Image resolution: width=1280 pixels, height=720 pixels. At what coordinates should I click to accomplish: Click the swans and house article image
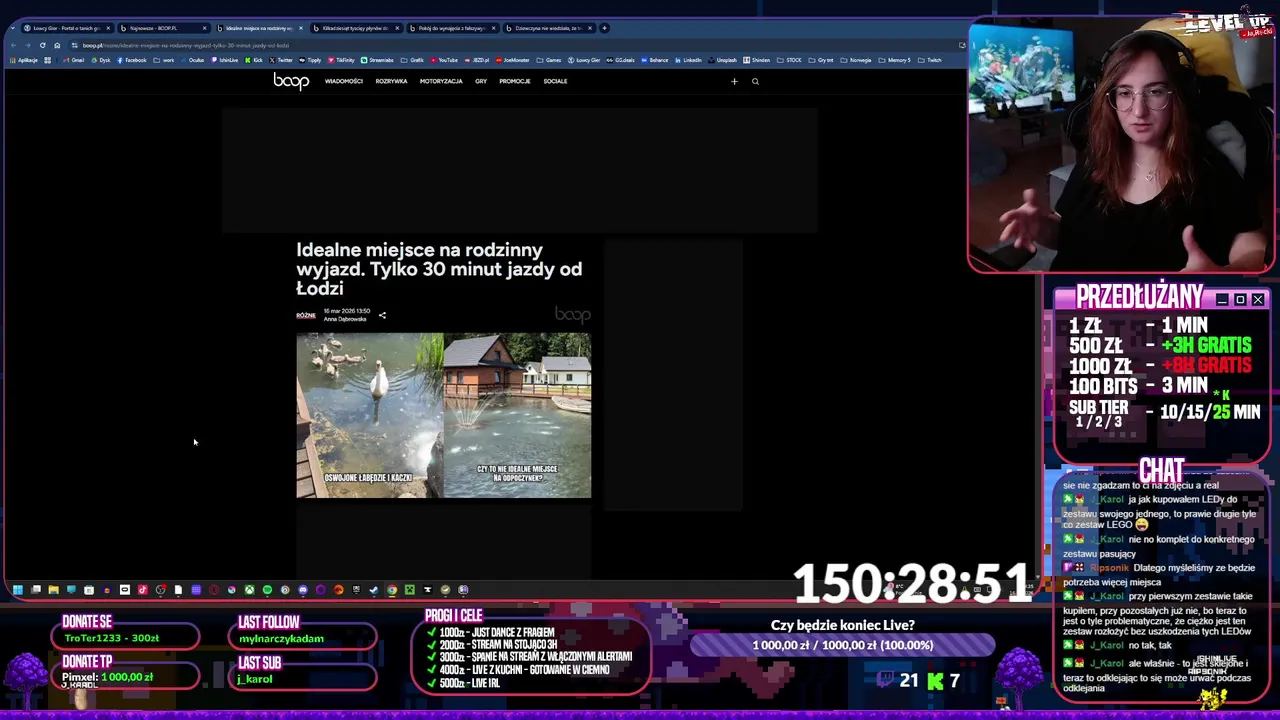click(x=443, y=415)
